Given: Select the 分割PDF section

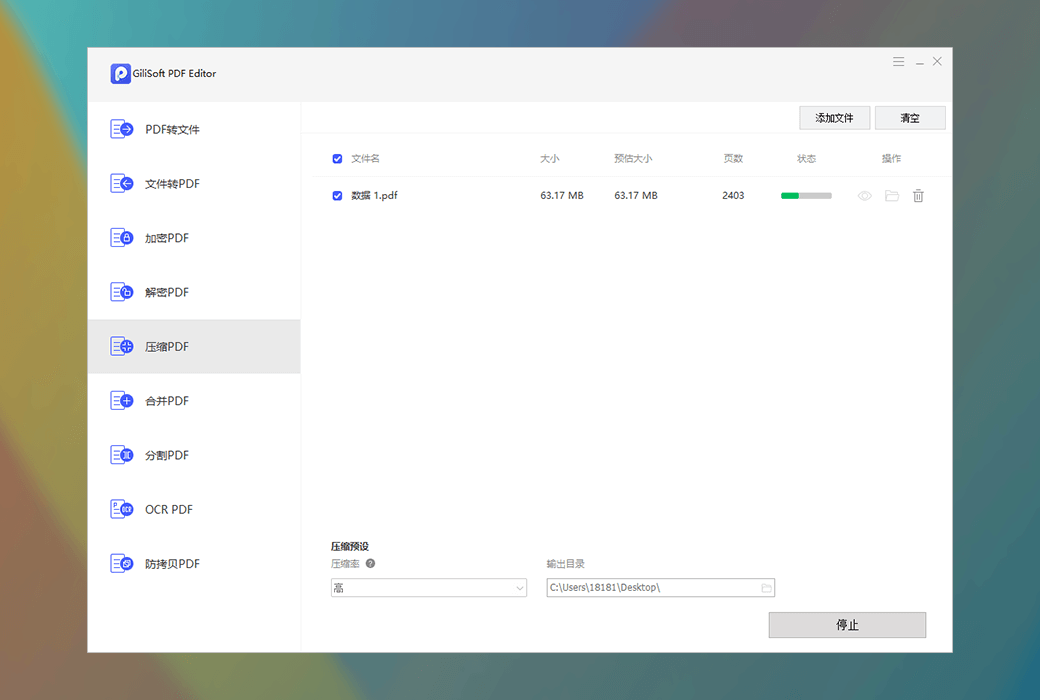Looking at the screenshot, I should point(194,455).
